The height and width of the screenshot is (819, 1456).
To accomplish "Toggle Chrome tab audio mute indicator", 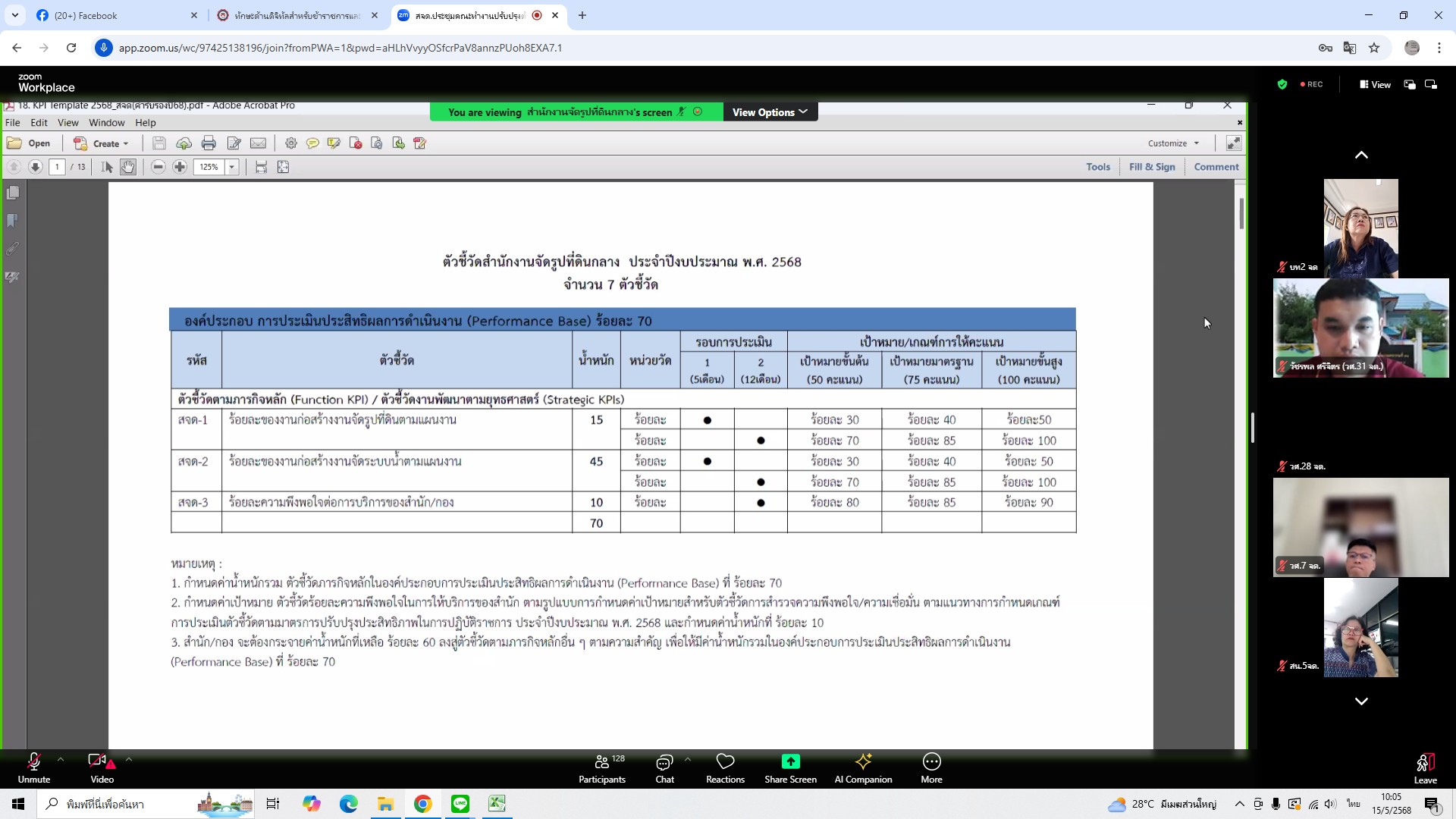I will pyautogui.click(x=537, y=15).
